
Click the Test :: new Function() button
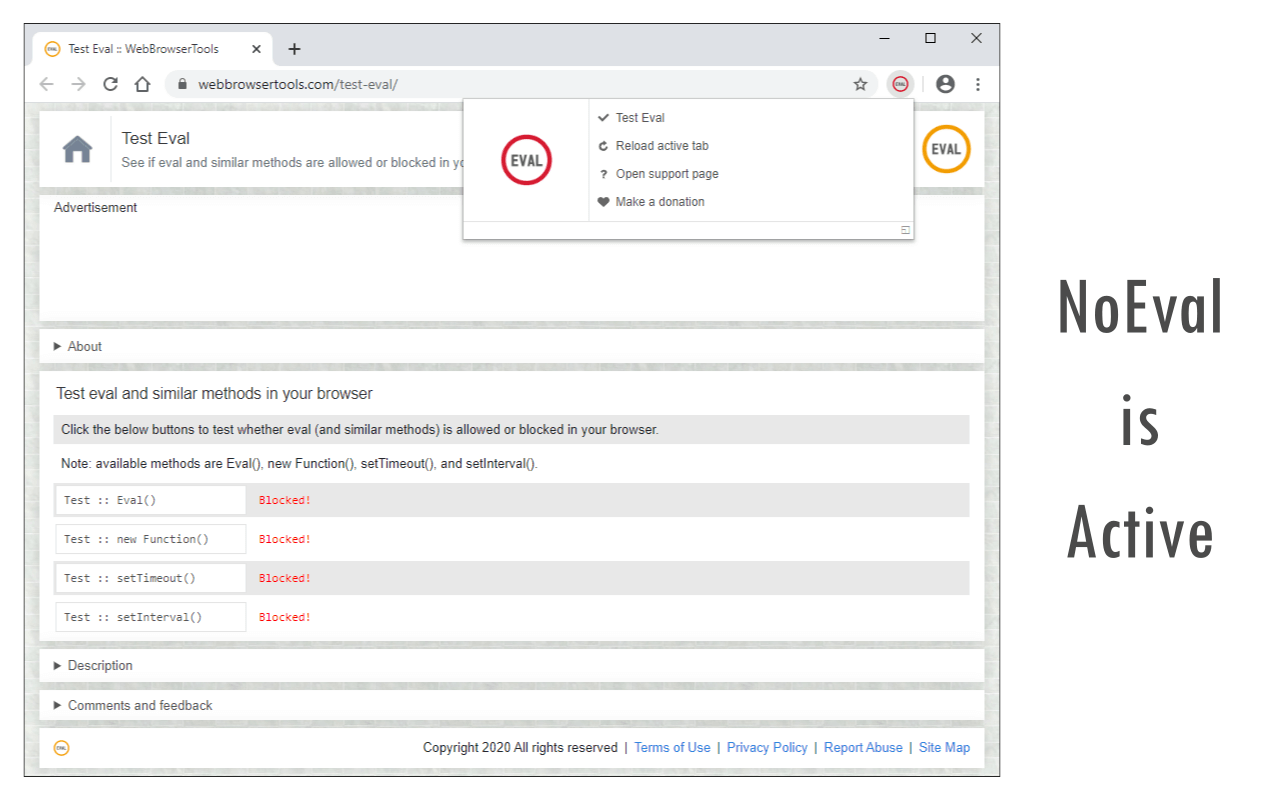151,539
